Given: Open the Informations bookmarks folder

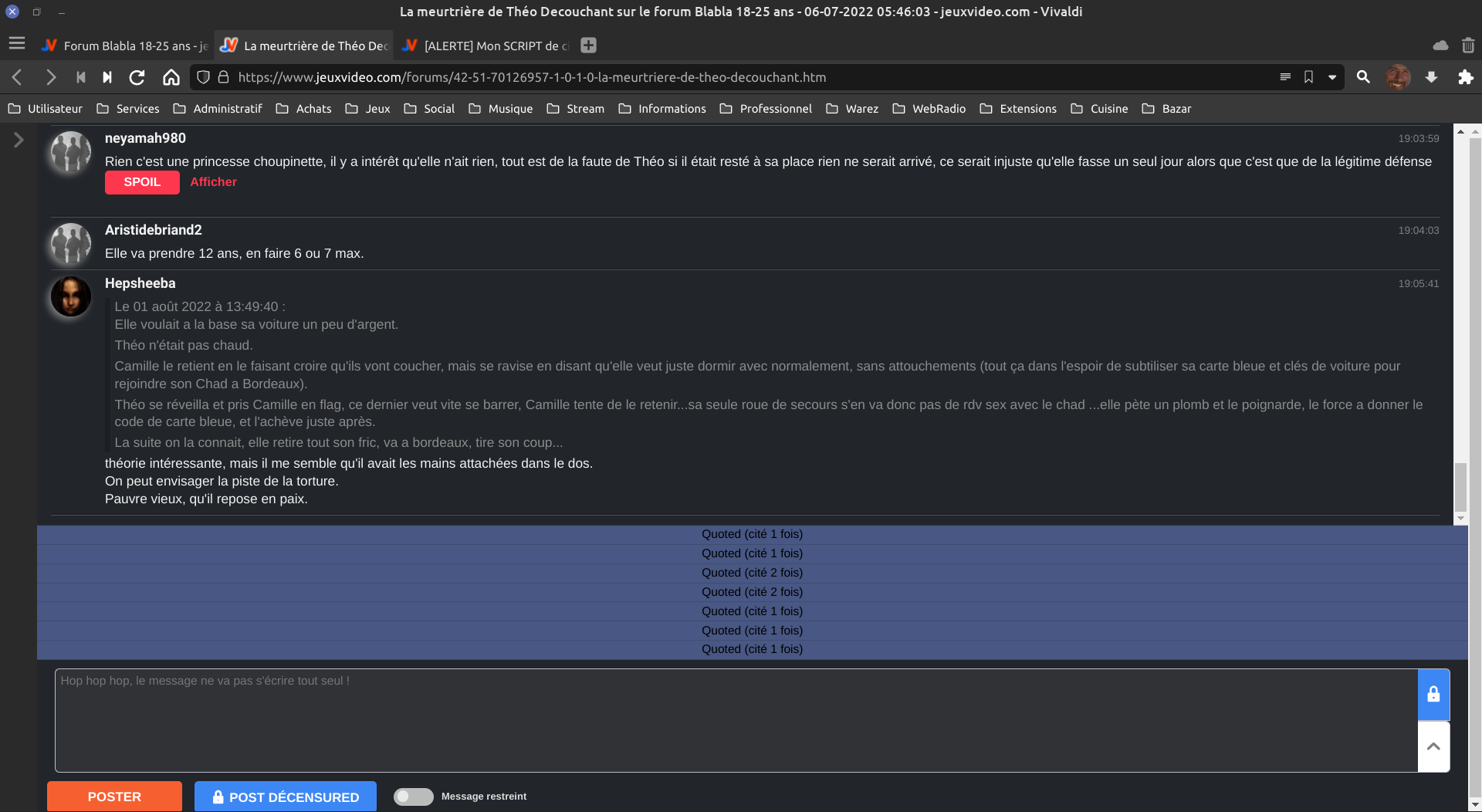Looking at the screenshot, I should click(662, 109).
